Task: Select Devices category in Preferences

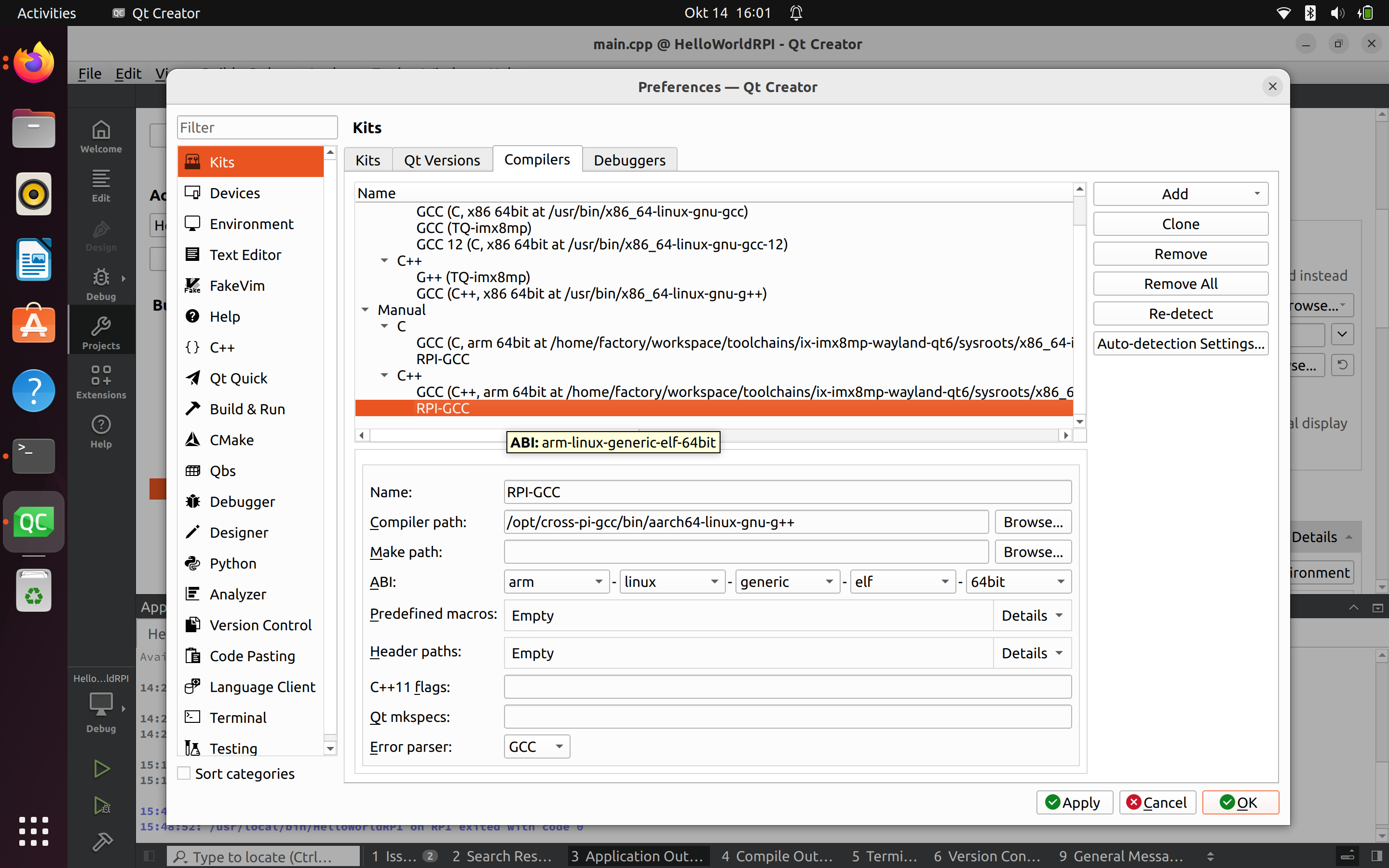Action: [x=250, y=193]
